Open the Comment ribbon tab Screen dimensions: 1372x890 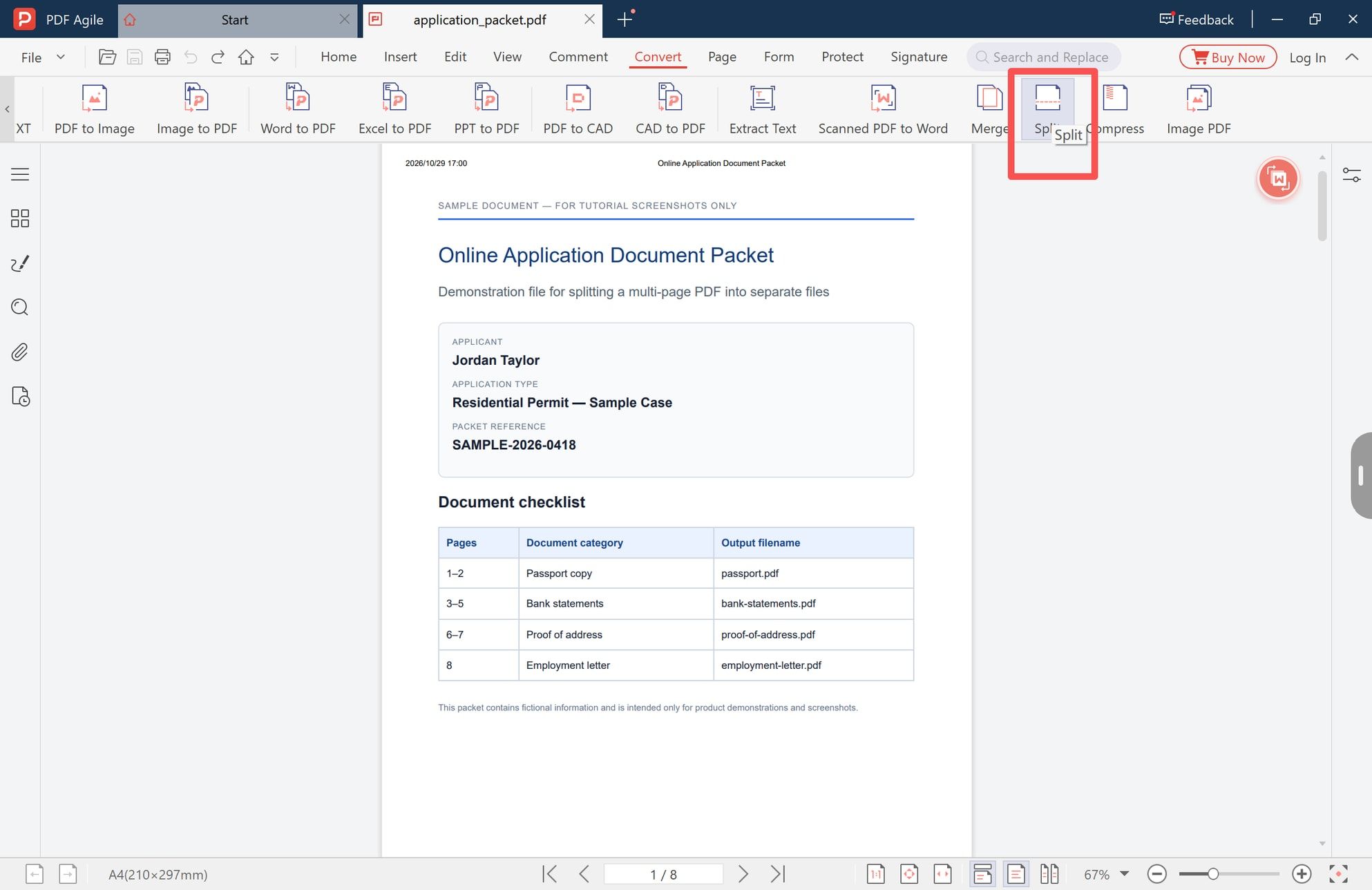(x=578, y=57)
